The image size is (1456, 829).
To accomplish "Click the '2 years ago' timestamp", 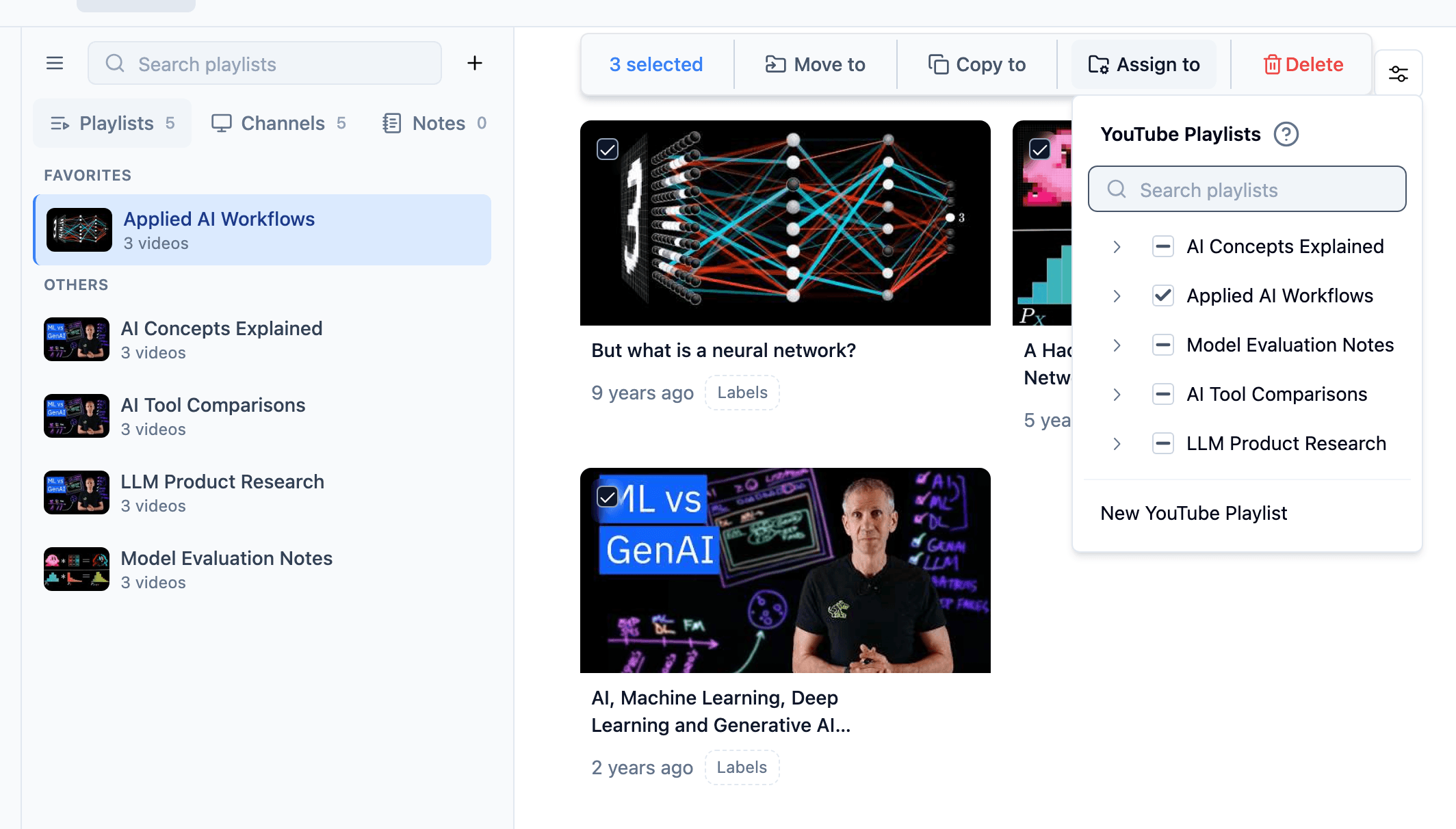I will coord(642,767).
